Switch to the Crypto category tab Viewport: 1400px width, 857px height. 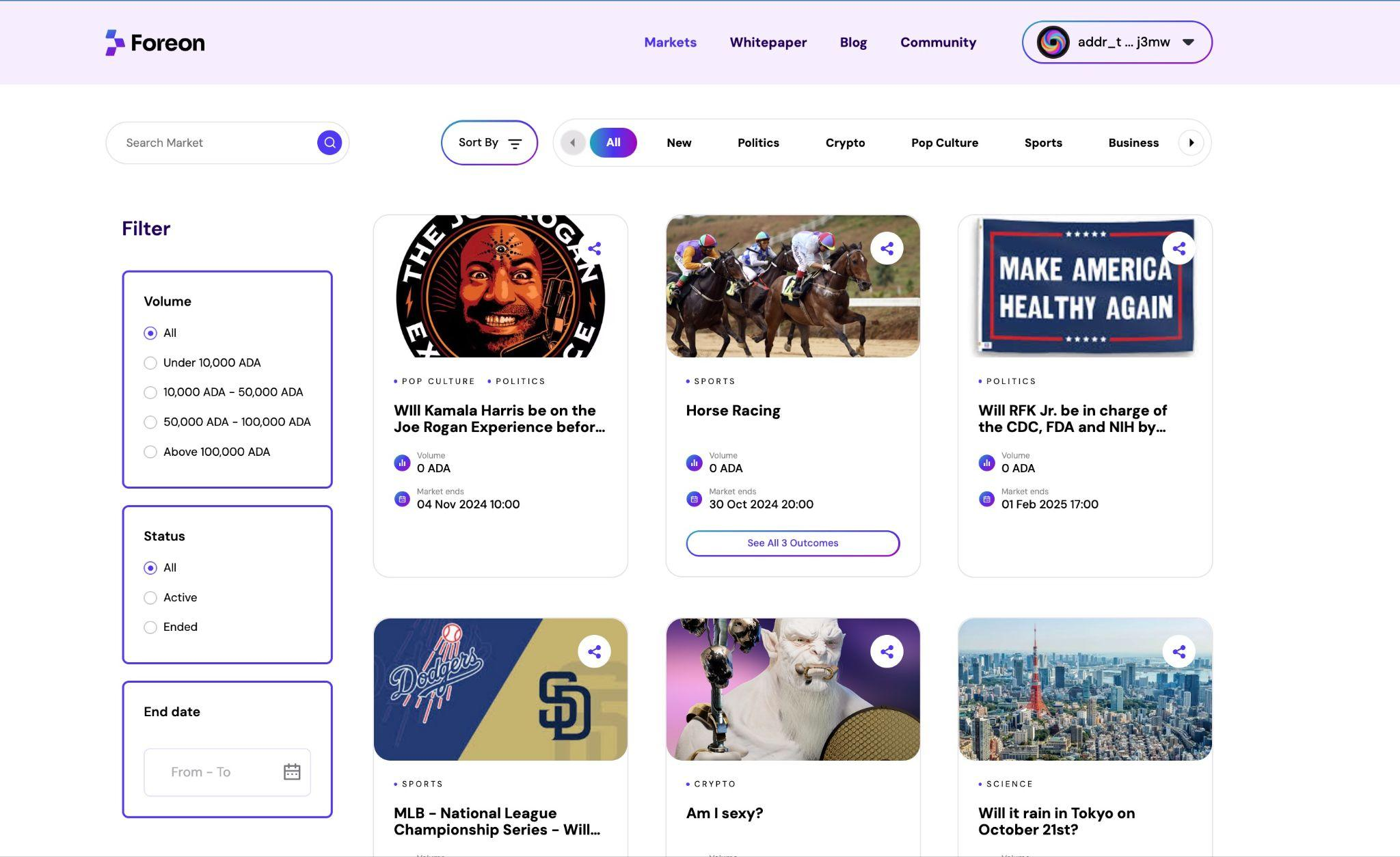click(x=845, y=143)
